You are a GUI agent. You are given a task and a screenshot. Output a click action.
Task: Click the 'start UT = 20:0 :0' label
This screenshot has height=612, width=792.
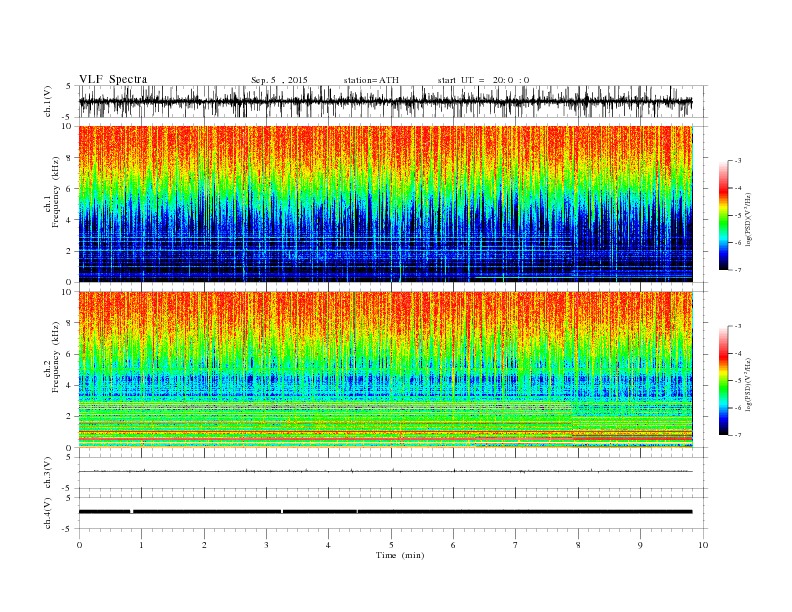483,80
